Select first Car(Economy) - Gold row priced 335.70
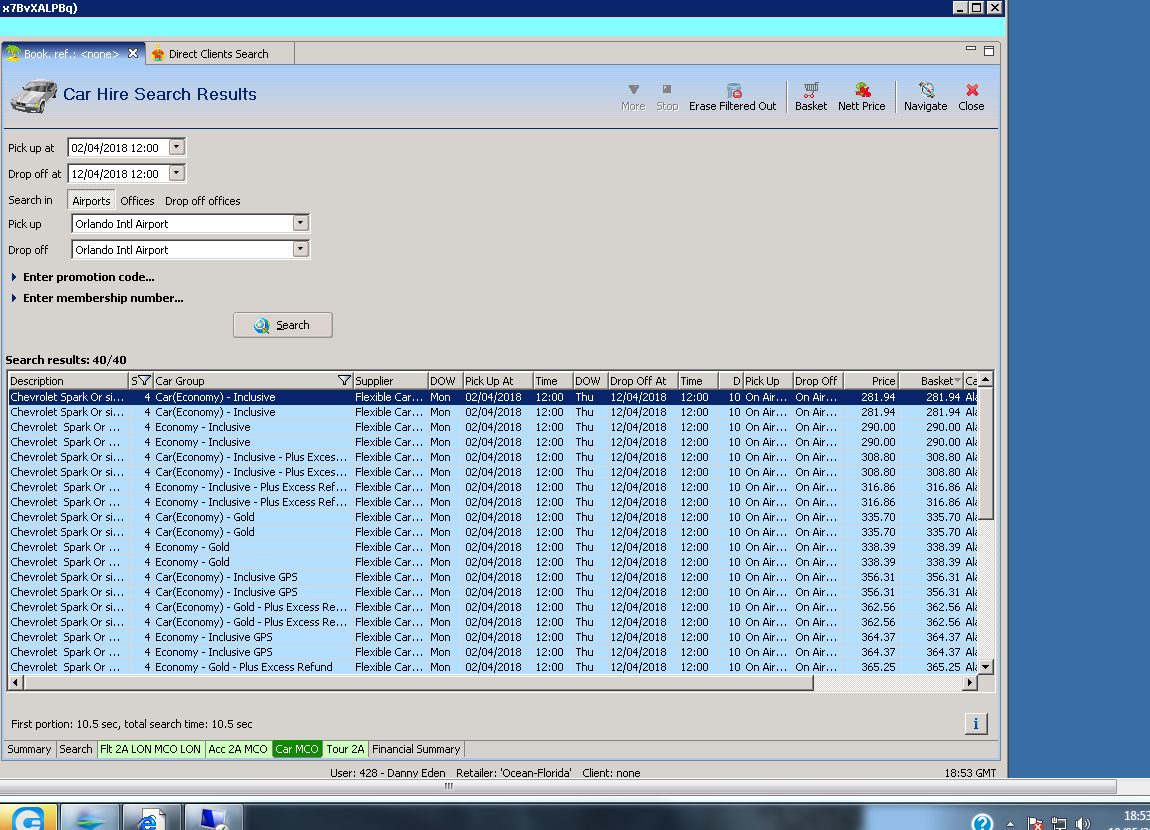Image resolution: width=1150 pixels, height=830 pixels. 493,517
